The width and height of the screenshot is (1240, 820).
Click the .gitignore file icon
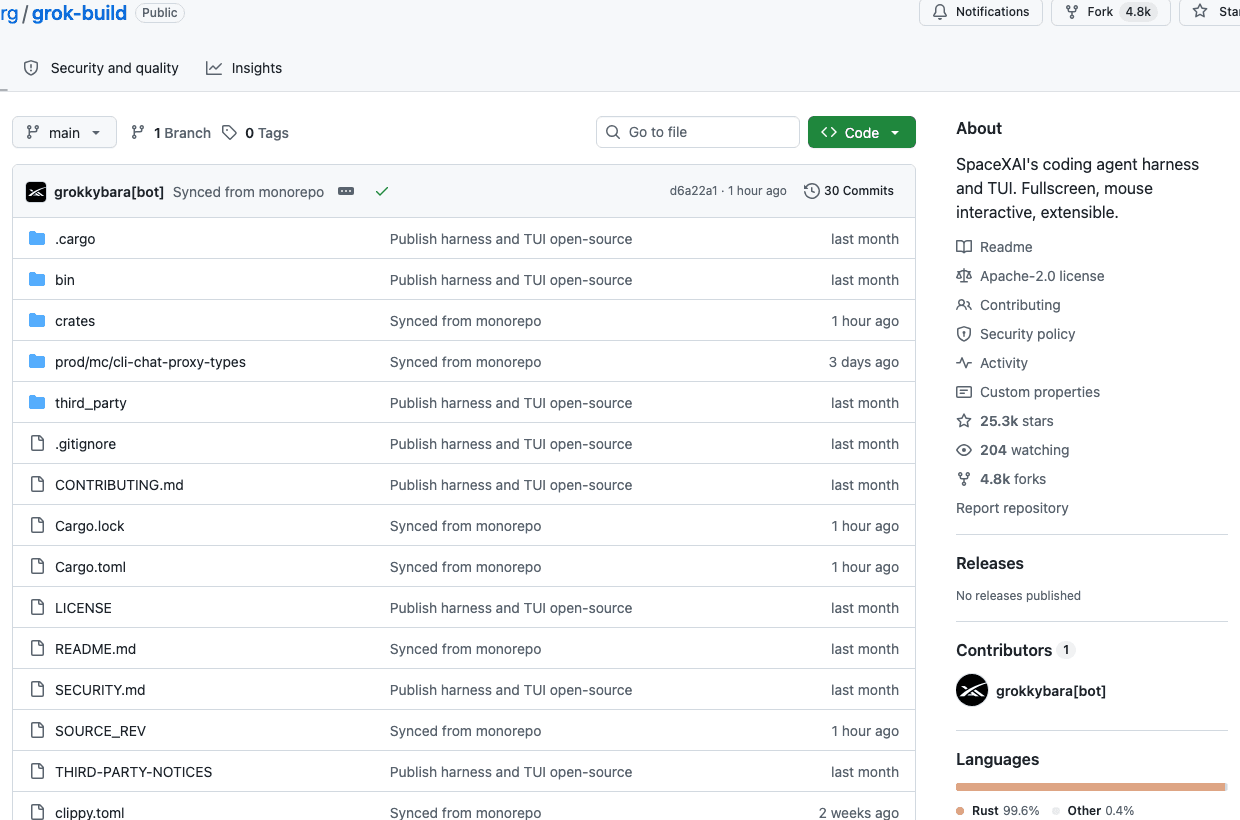coord(37,443)
